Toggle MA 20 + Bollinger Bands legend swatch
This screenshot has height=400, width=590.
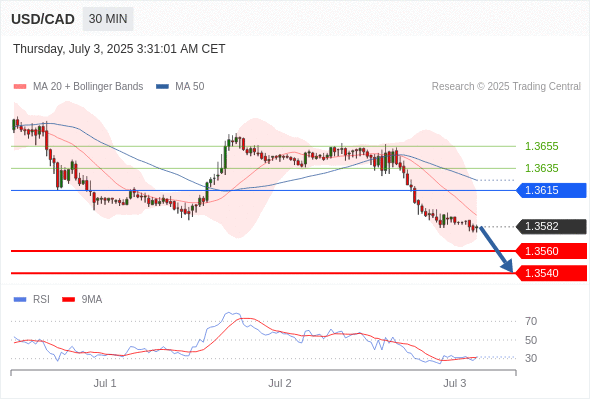(x=20, y=87)
